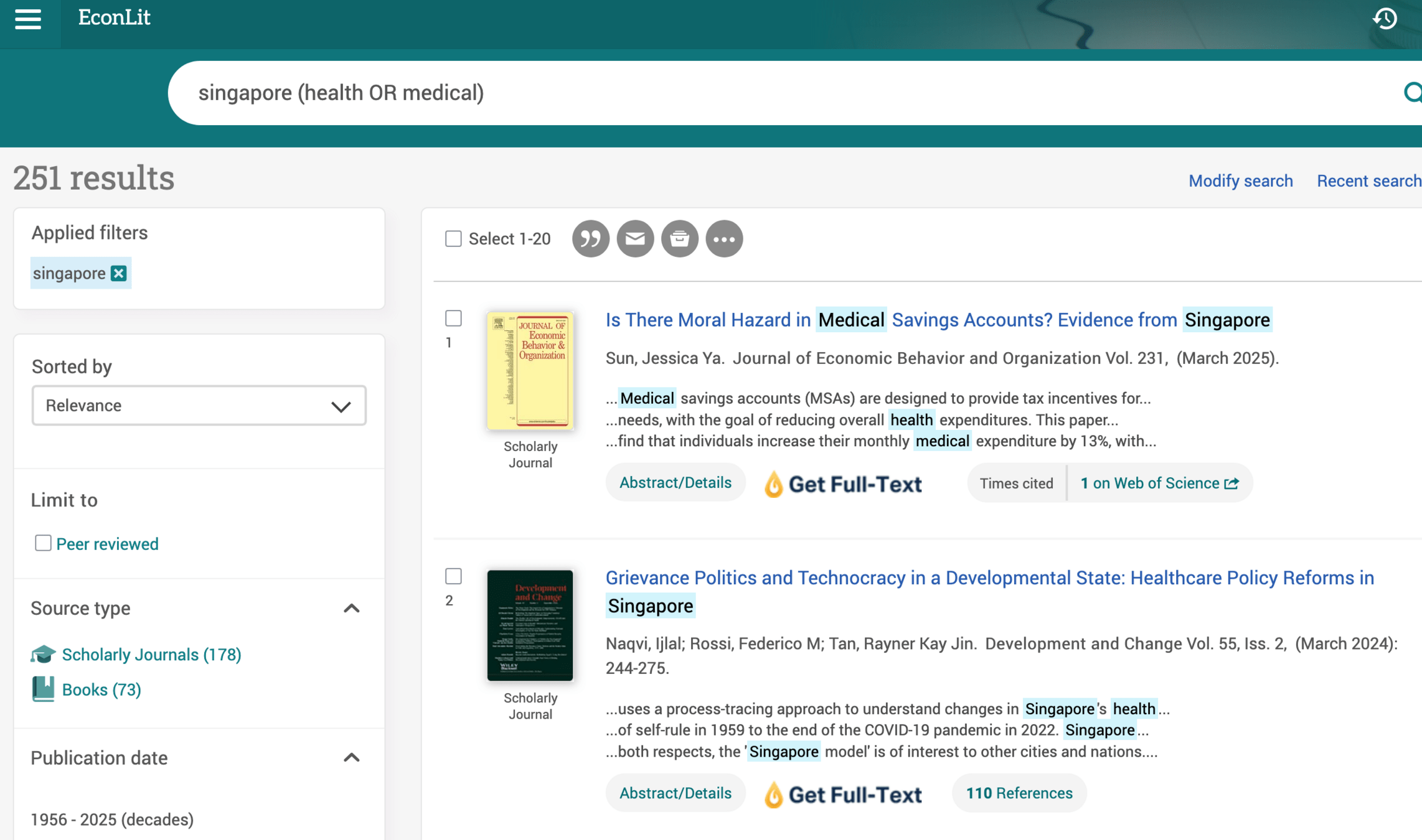The width and height of the screenshot is (1422, 840).
Task: Open the search history clock icon
Action: (x=1385, y=19)
